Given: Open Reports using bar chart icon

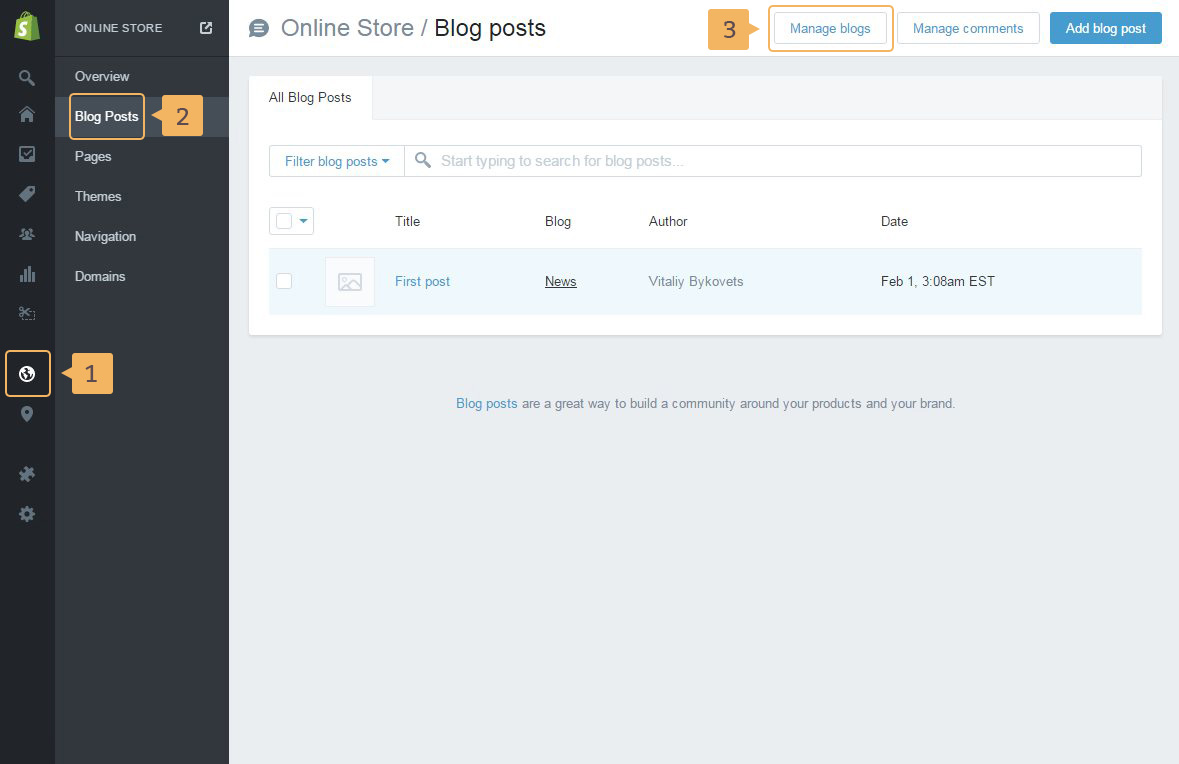Looking at the screenshot, I should click(27, 274).
